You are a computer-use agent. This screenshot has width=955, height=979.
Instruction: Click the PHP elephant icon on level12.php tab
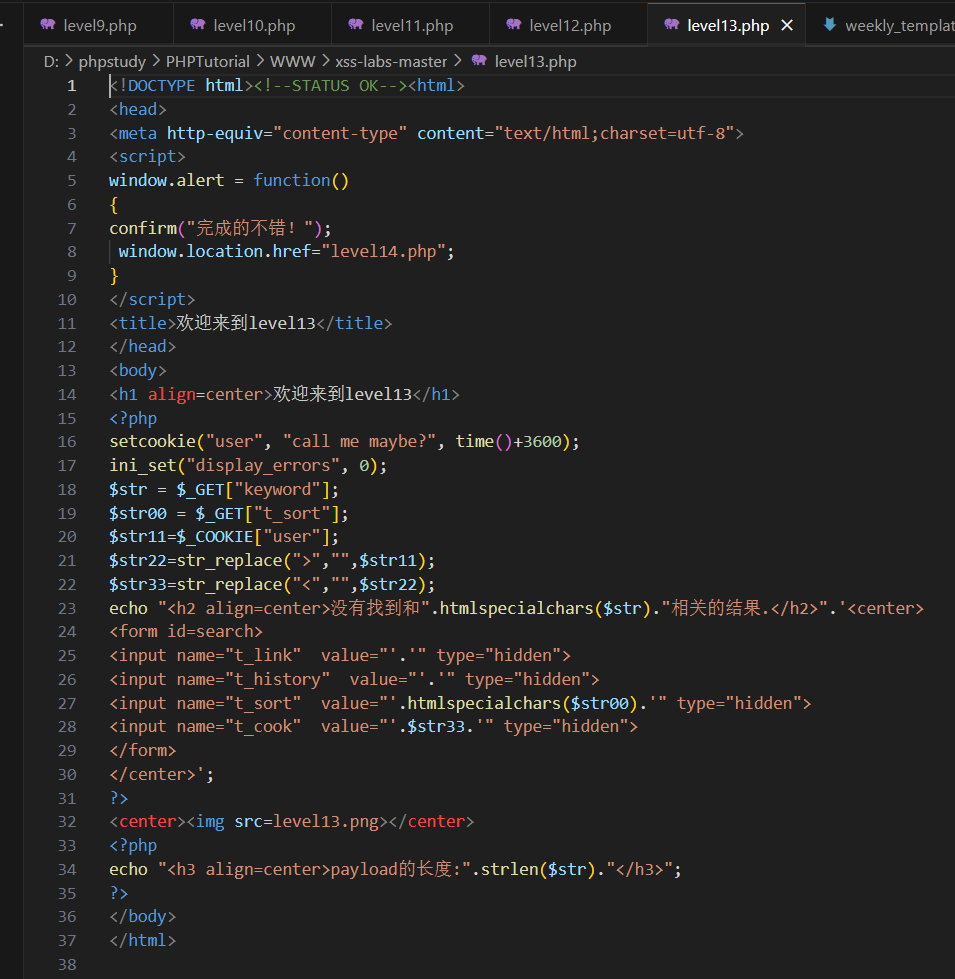point(513,24)
